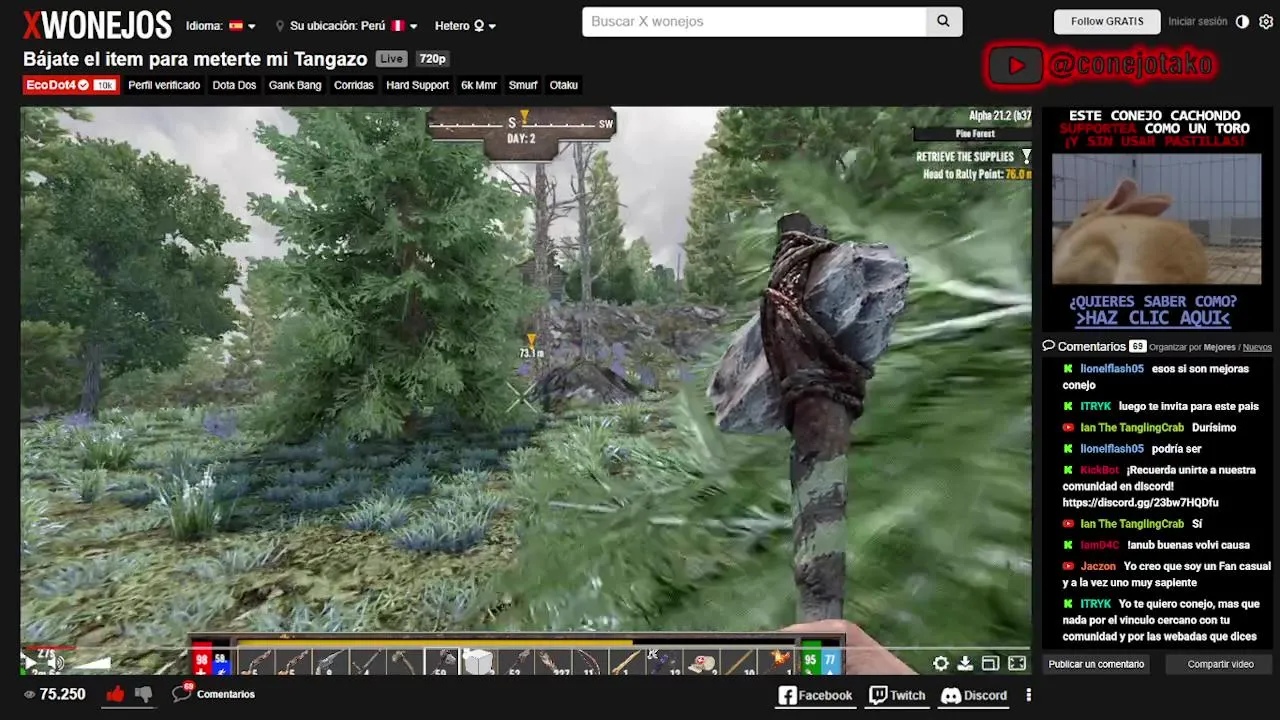
Task: Click the XWONEJOS site logo
Action: pyautogui.click(x=97, y=25)
